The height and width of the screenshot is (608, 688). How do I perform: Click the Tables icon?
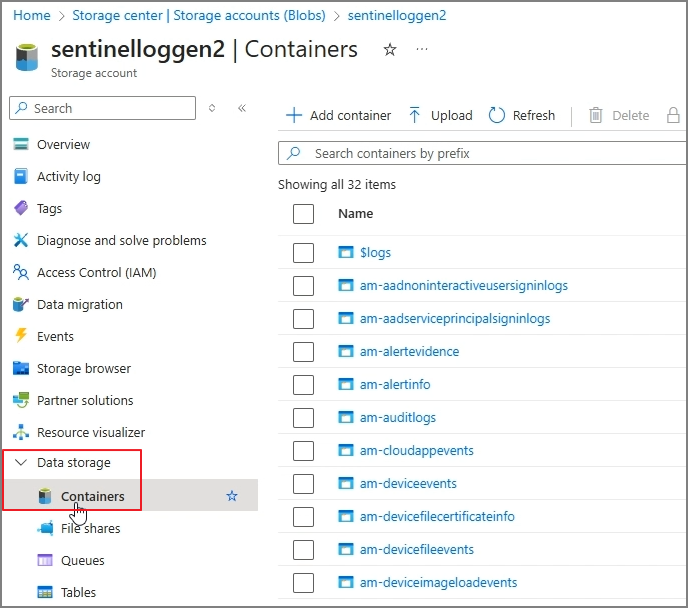pyautogui.click(x=45, y=592)
